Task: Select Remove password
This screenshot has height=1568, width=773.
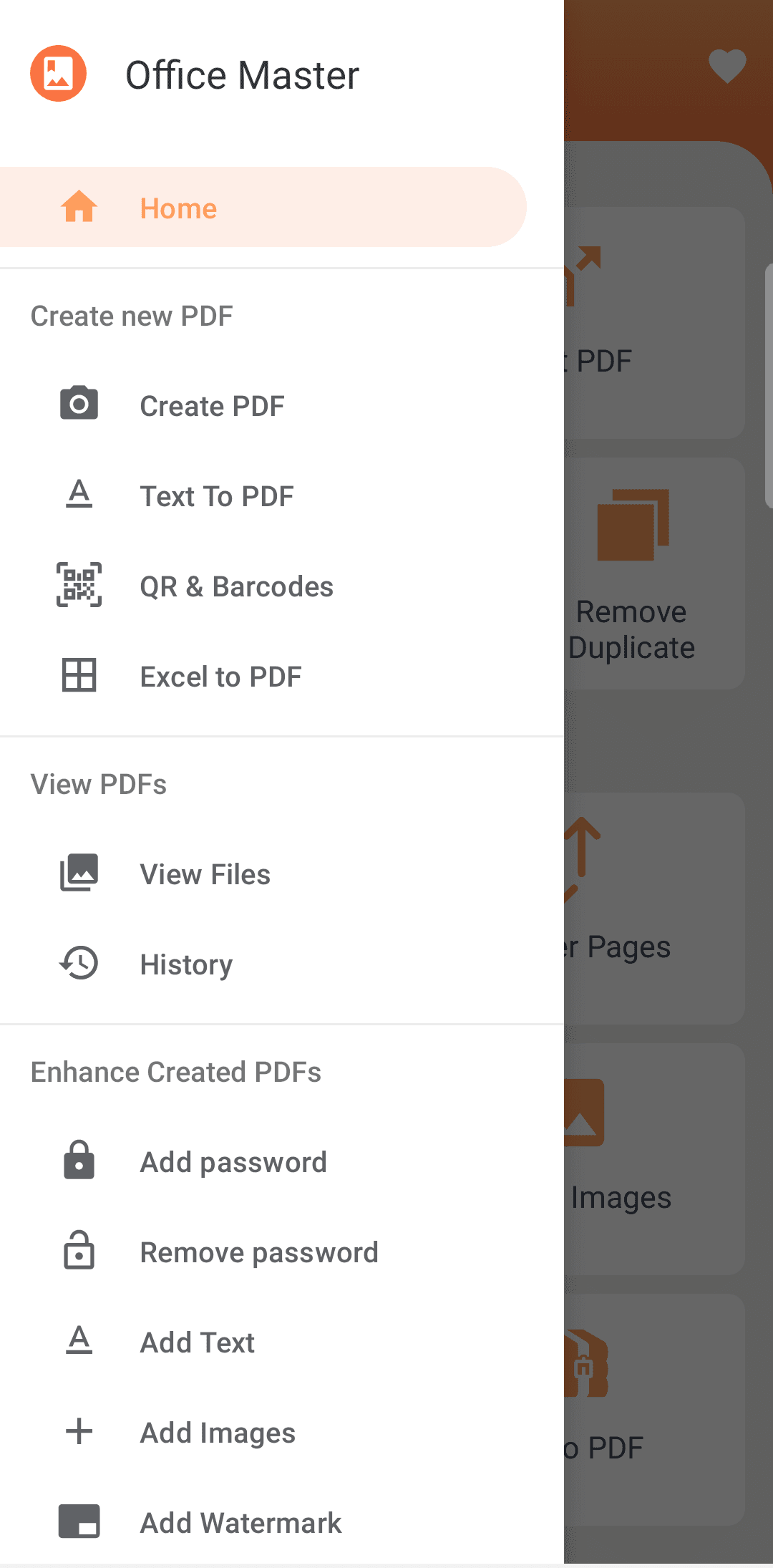Action: pos(258,1252)
